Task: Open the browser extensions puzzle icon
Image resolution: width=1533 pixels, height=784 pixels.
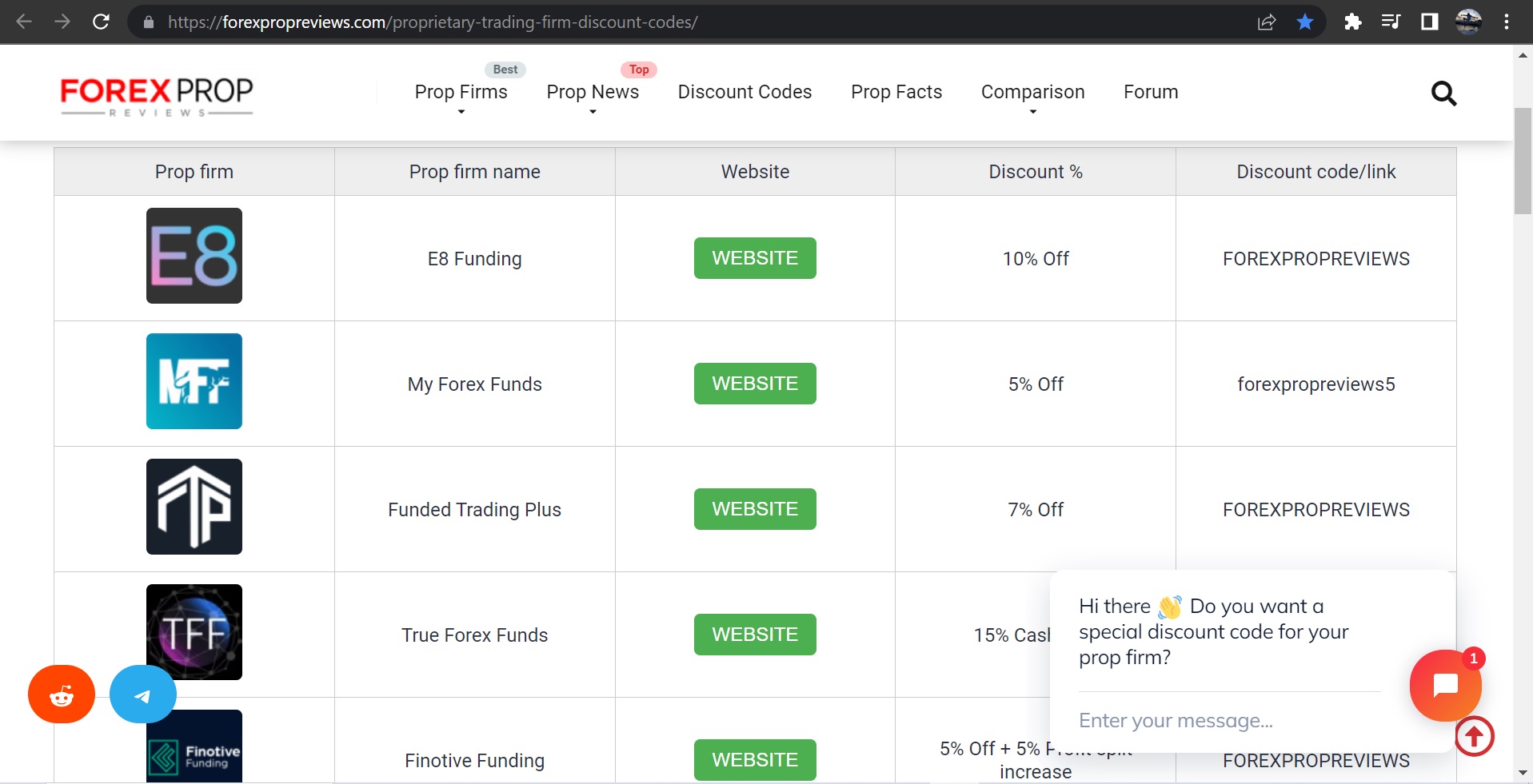Action: [1353, 22]
